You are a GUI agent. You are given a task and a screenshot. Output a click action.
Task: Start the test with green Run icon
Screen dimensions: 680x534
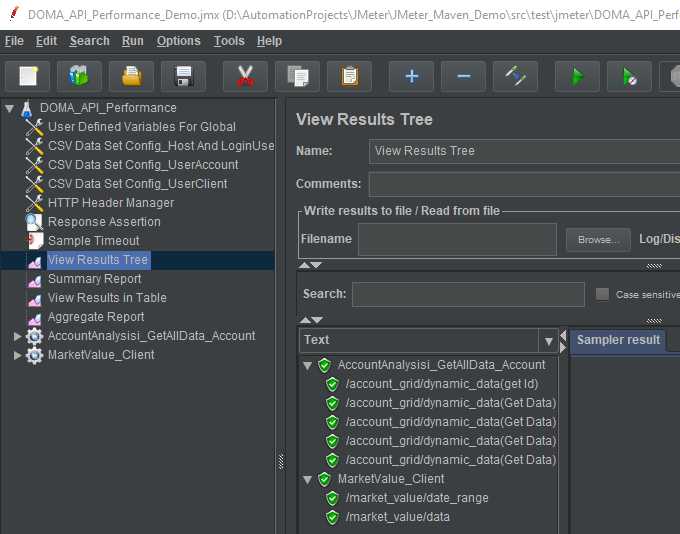pyautogui.click(x=577, y=76)
